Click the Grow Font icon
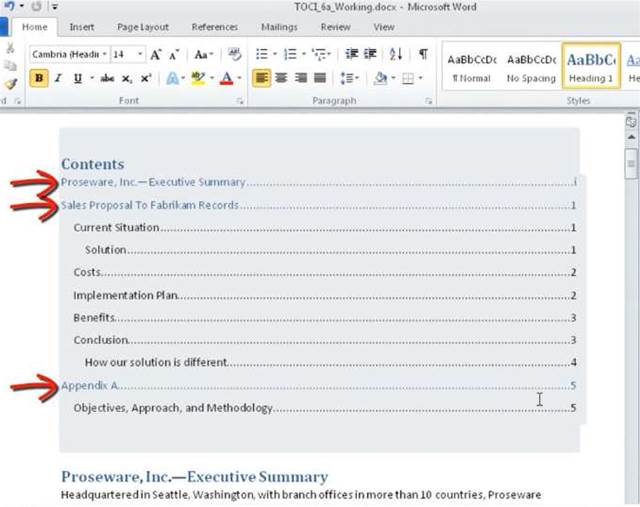This screenshot has height=507, width=640. pos(156,54)
